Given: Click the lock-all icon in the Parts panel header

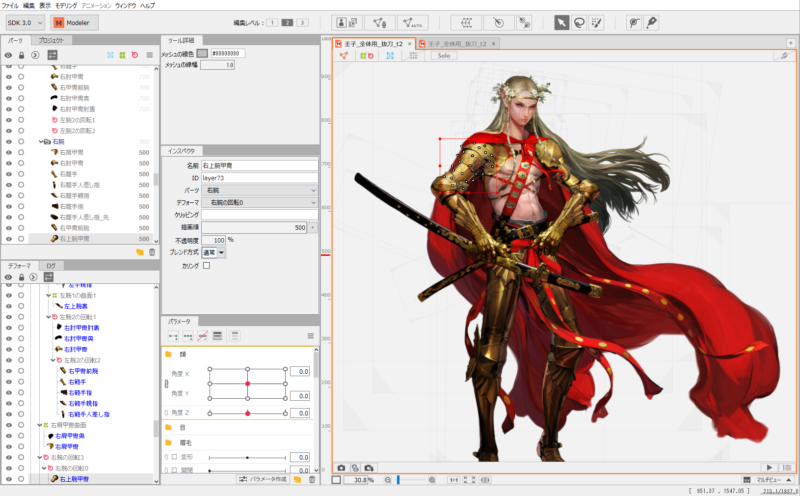Looking at the screenshot, I should tap(21, 55).
